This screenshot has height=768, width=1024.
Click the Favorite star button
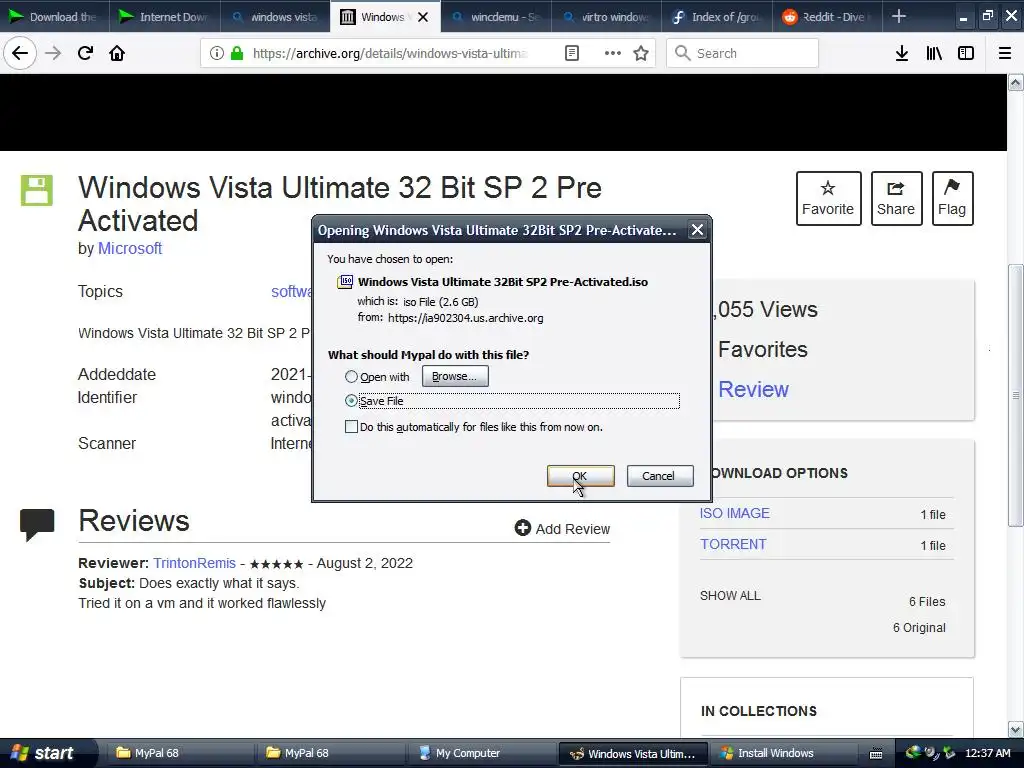[x=828, y=199]
